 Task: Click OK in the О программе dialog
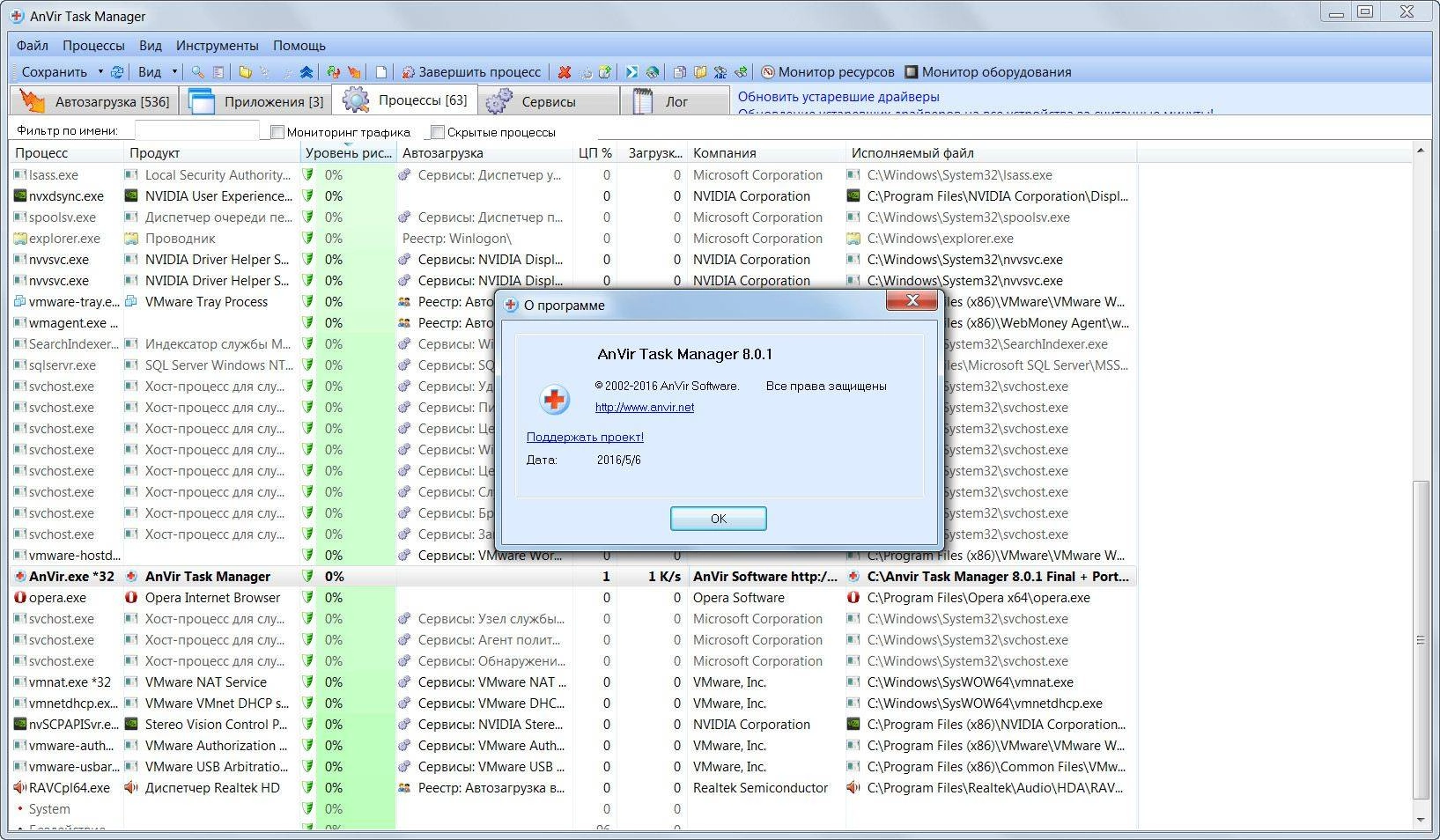click(718, 519)
